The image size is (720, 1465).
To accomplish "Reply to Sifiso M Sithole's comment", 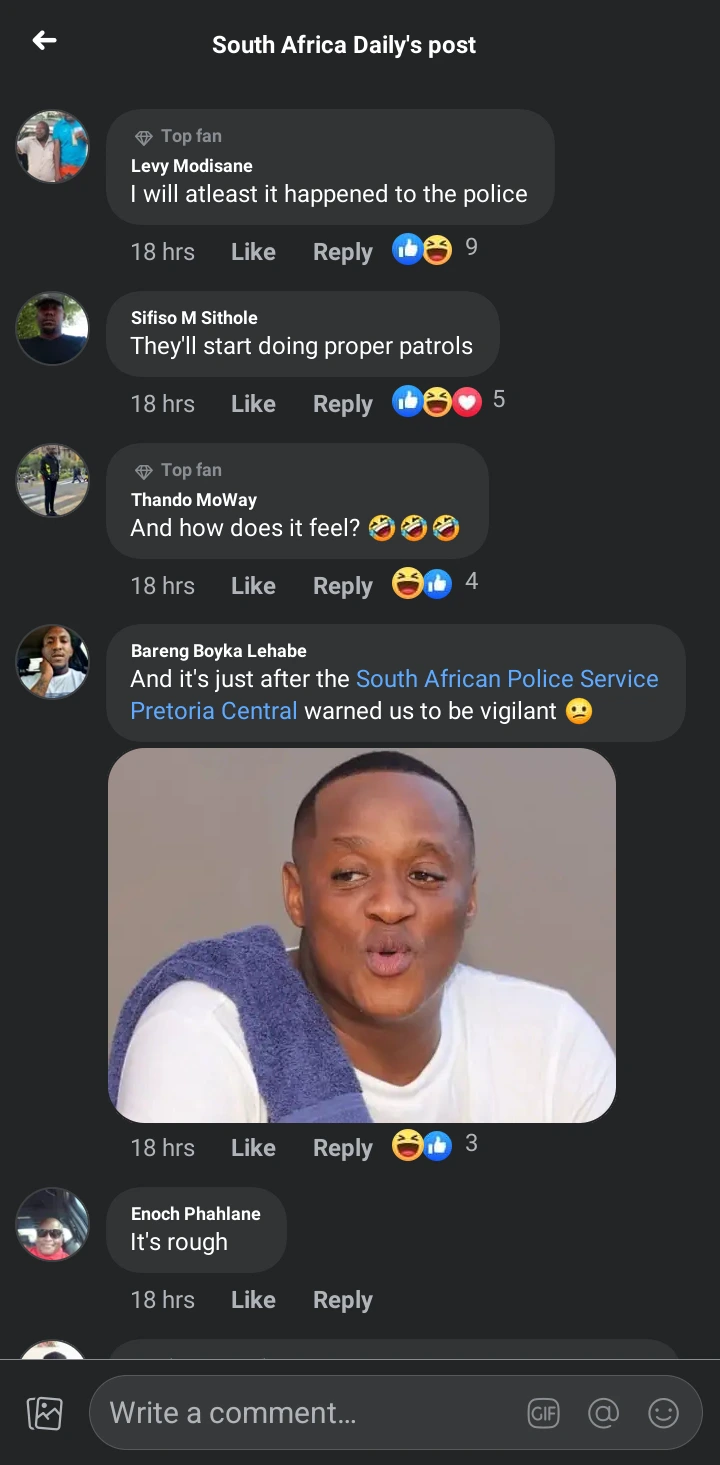I will (x=342, y=404).
